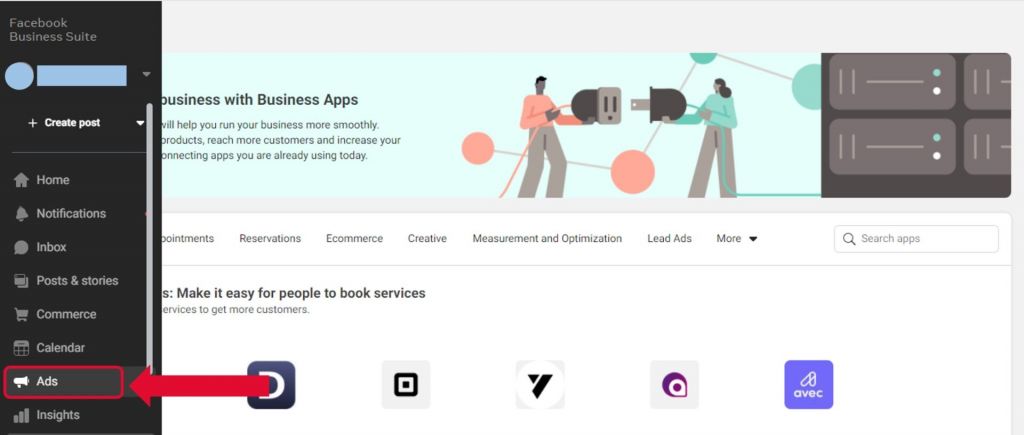Image resolution: width=1024 pixels, height=435 pixels.
Task: Open Calendar grid icon
Action: point(22,348)
